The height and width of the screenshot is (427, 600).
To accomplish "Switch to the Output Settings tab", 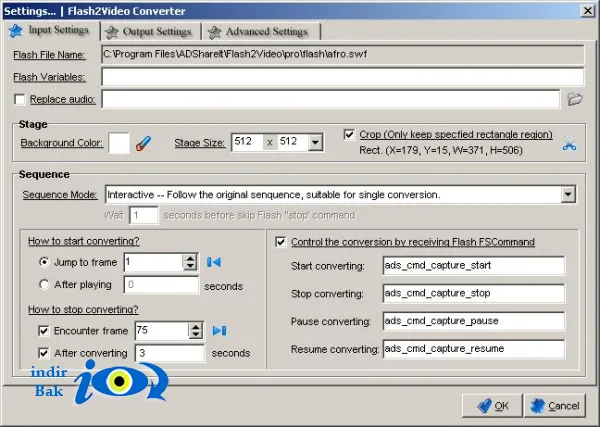I will (150, 32).
